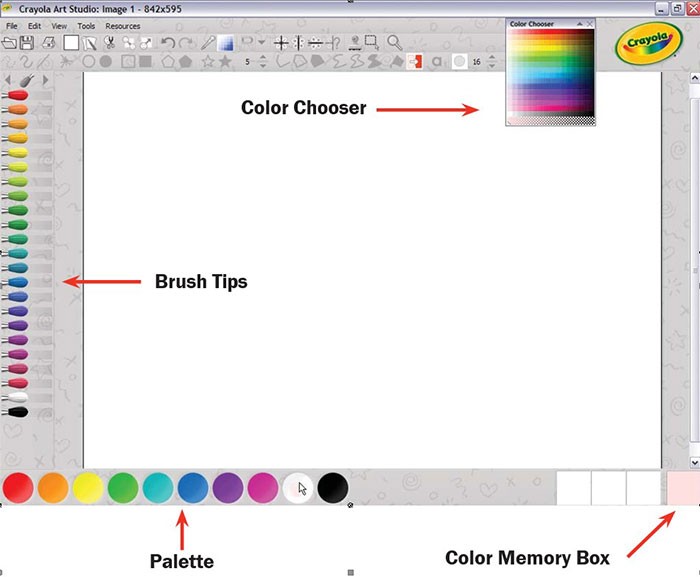Open the Tools menu
700x577 pixels.
87,26
